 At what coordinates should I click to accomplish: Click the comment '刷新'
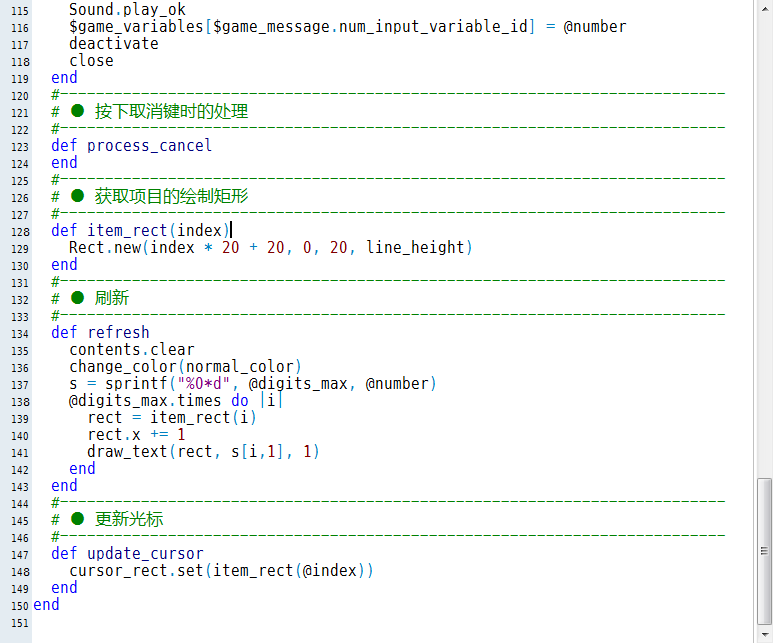tap(112, 298)
